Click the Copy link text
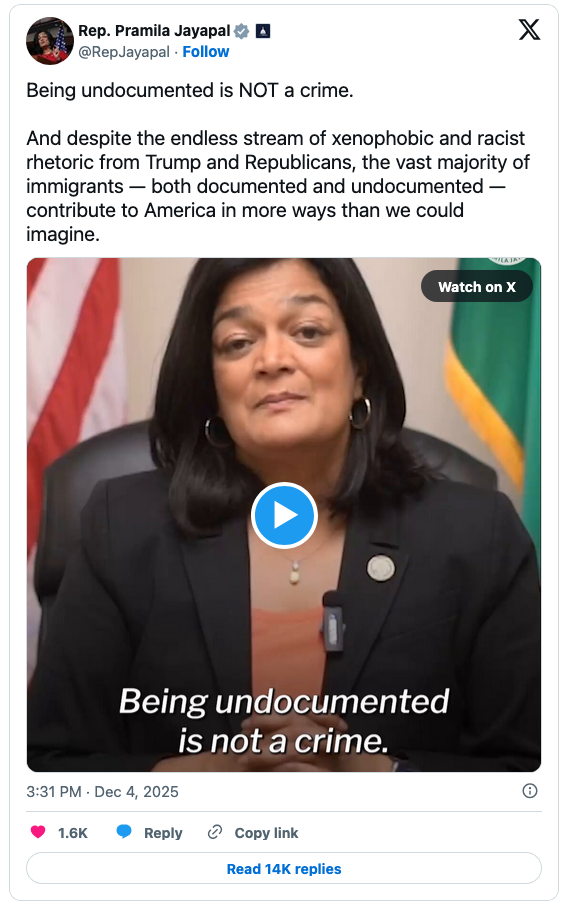The width and height of the screenshot is (568, 908). (266, 833)
